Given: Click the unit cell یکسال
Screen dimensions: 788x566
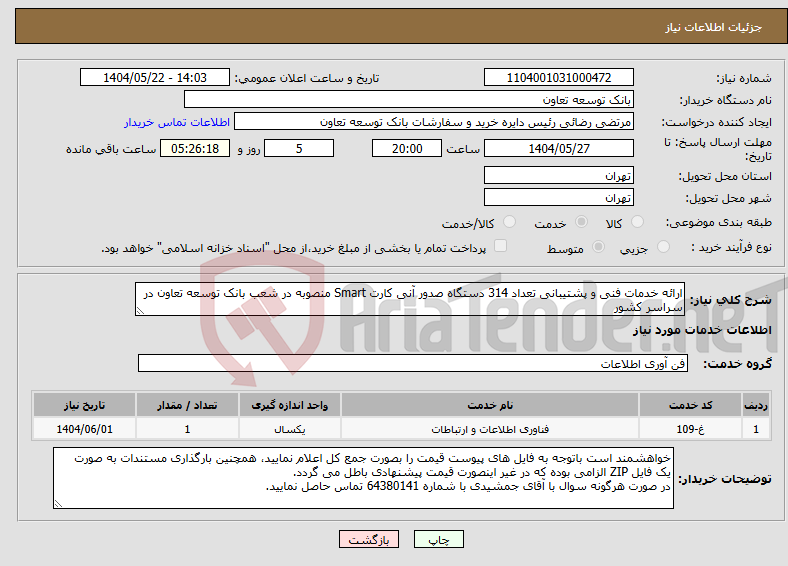Looking at the screenshot, I should (290, 429).
